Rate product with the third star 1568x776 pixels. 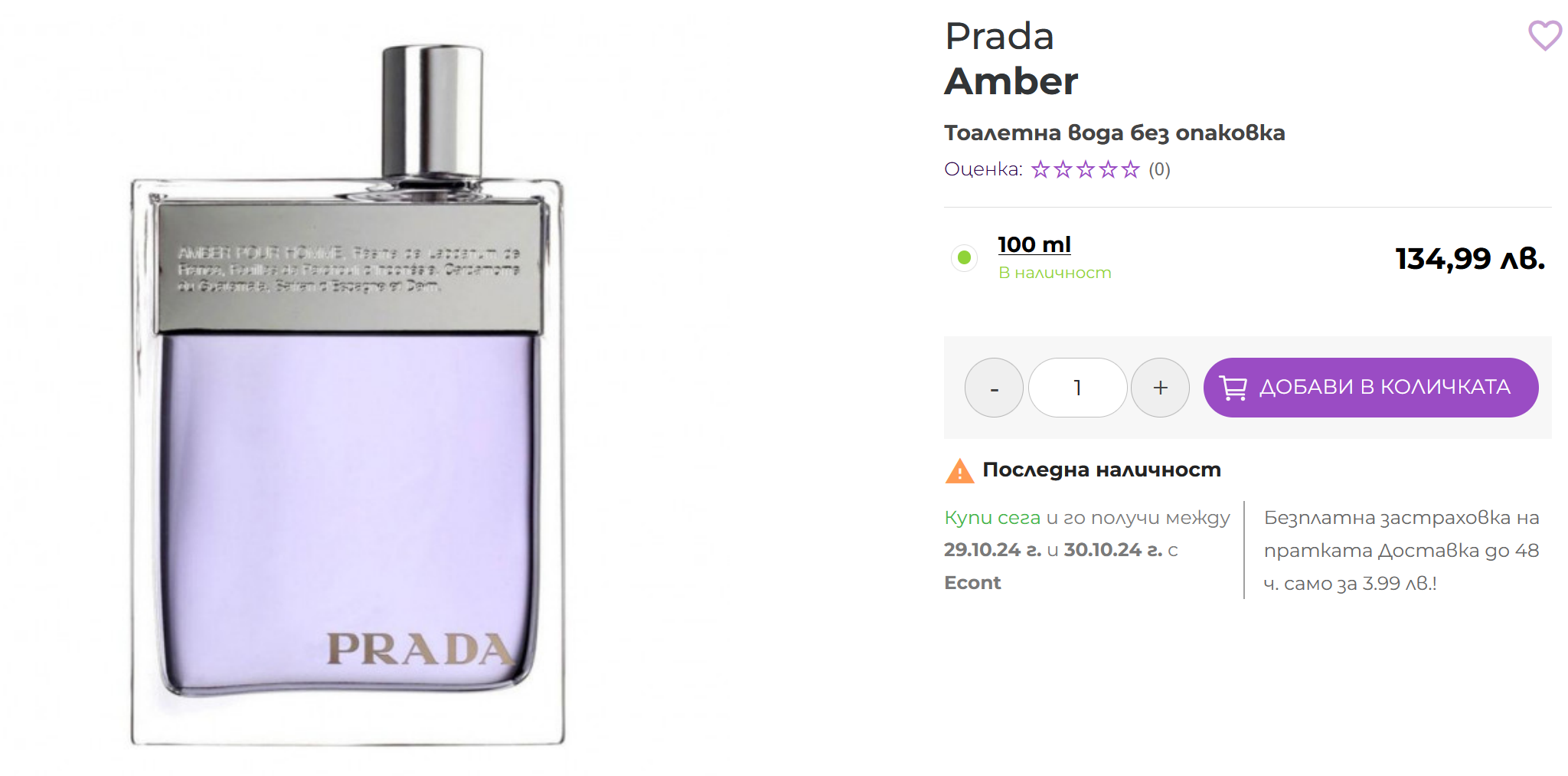(1086, 169)
